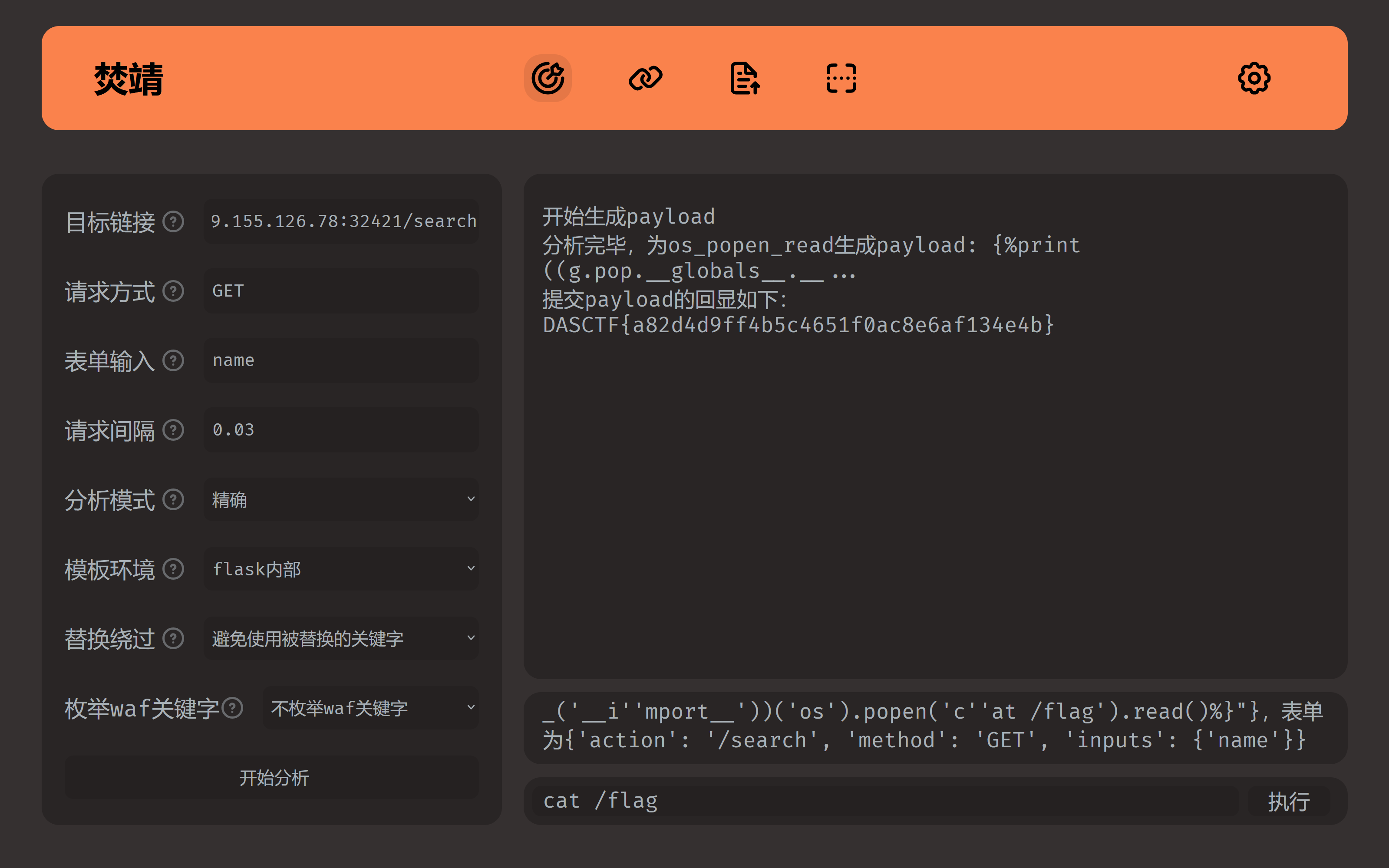The image size is (1389, 868).
Task: Click the 执行 button
Action: click(1289, 802)
